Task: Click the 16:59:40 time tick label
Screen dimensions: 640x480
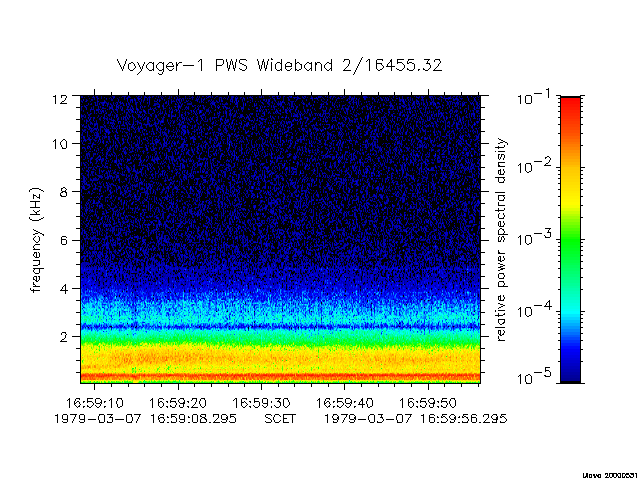Action: point(344,403)
